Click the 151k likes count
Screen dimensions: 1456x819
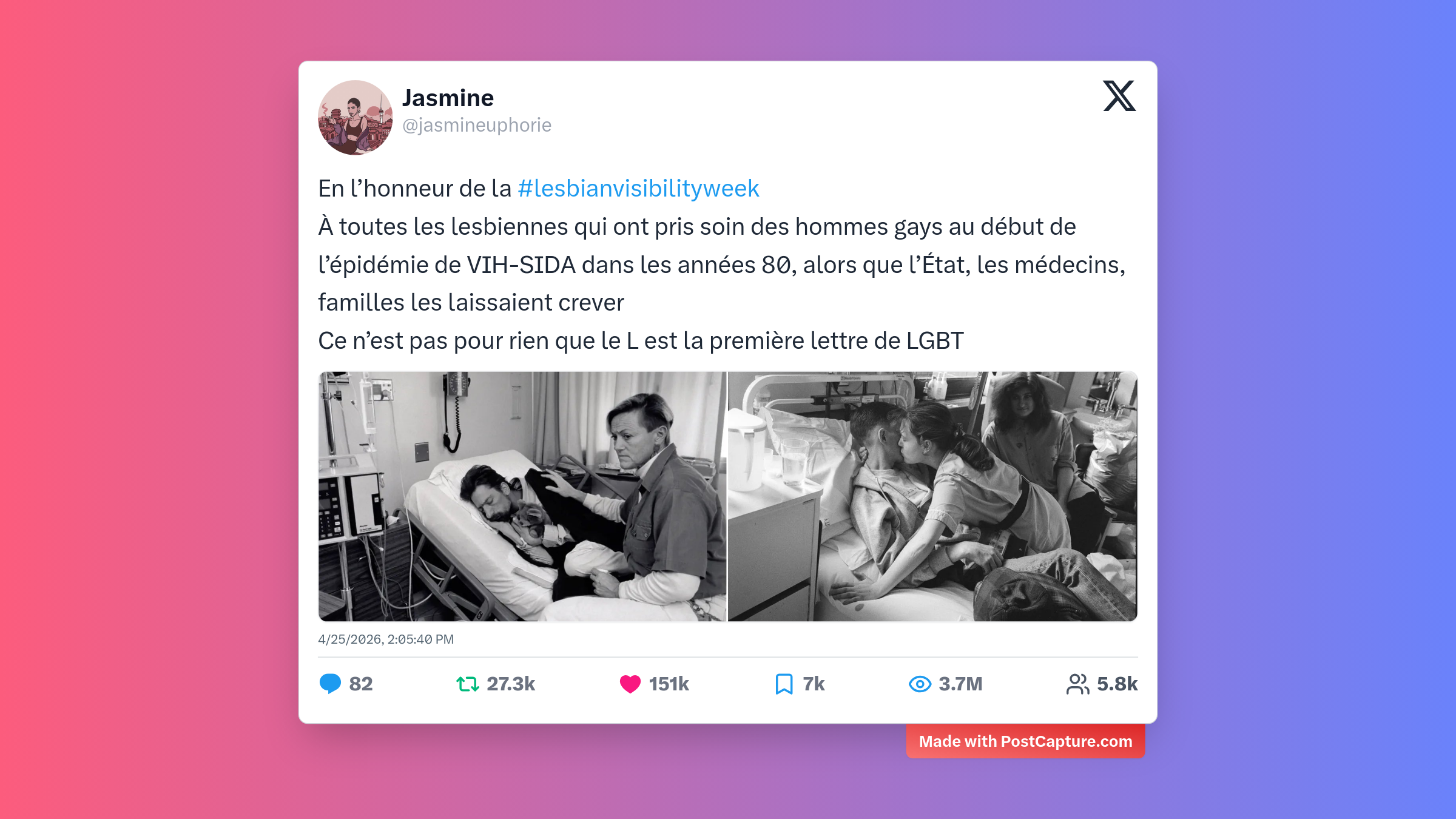[x=669, y=684]
